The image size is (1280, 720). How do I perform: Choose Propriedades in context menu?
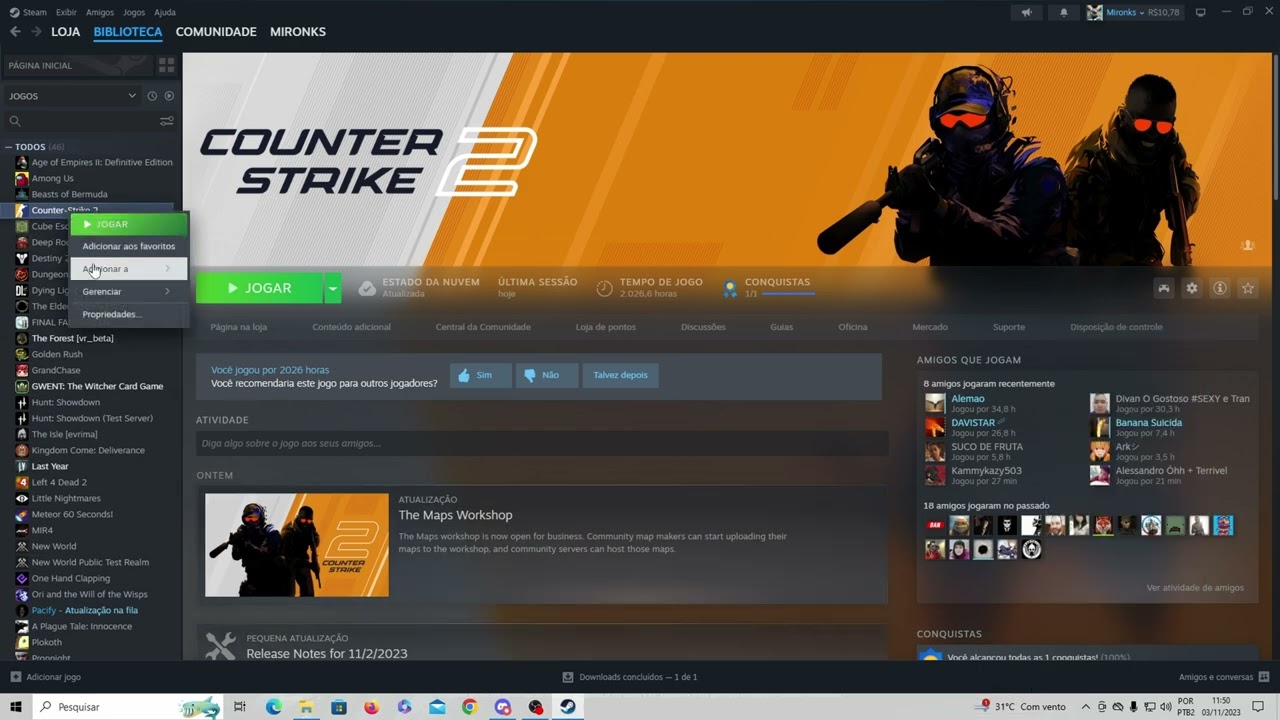(128, 314)
